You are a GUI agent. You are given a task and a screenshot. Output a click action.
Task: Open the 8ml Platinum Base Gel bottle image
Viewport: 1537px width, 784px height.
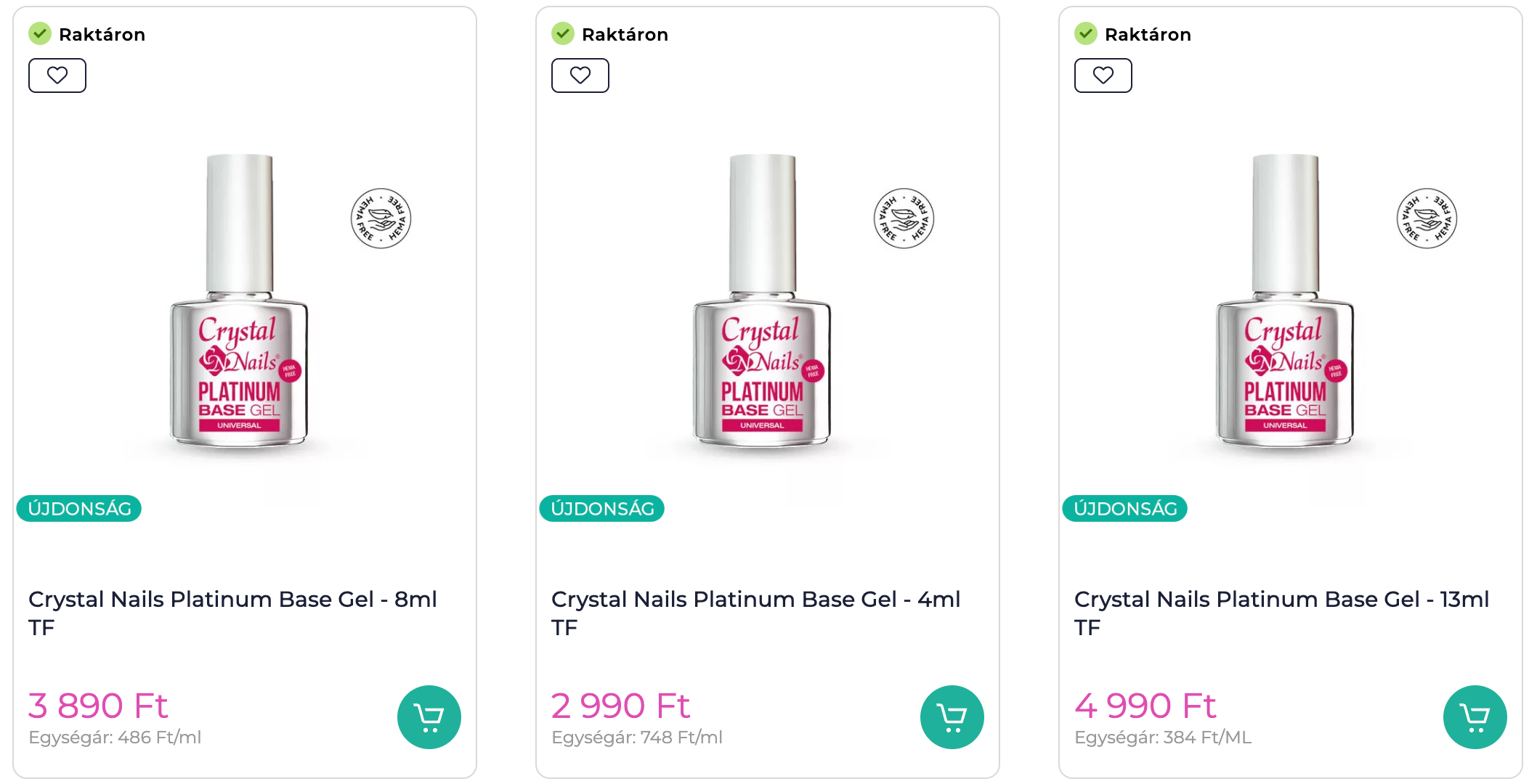click(x=239, y=305)
